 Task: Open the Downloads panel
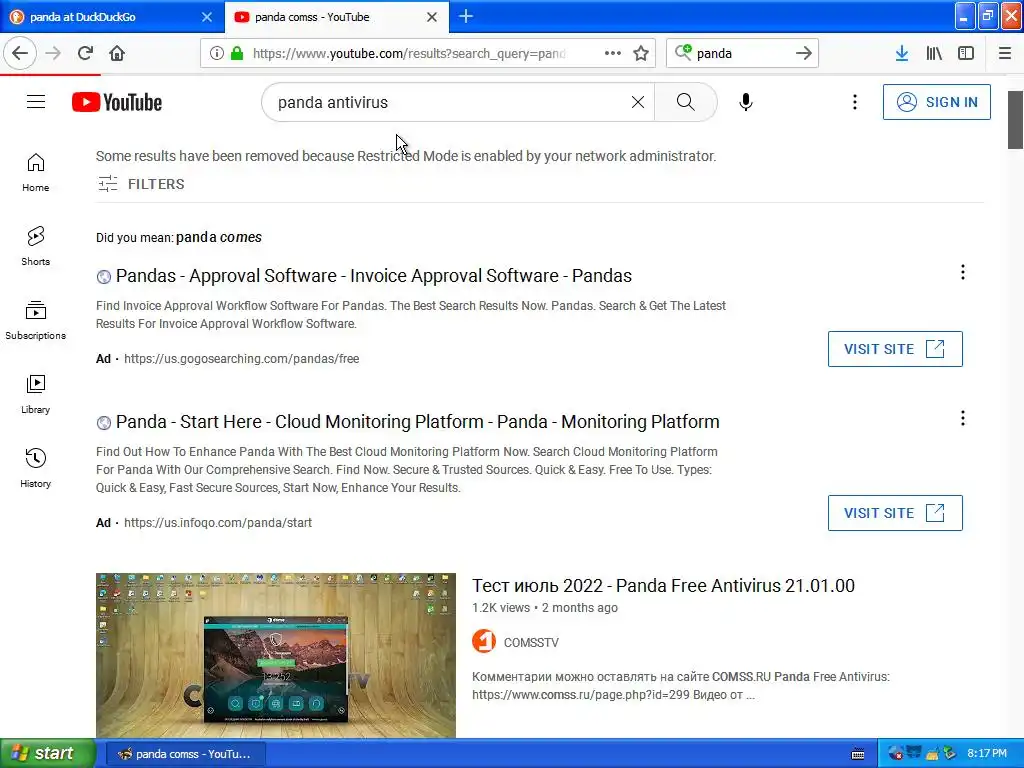click(902, 53)
